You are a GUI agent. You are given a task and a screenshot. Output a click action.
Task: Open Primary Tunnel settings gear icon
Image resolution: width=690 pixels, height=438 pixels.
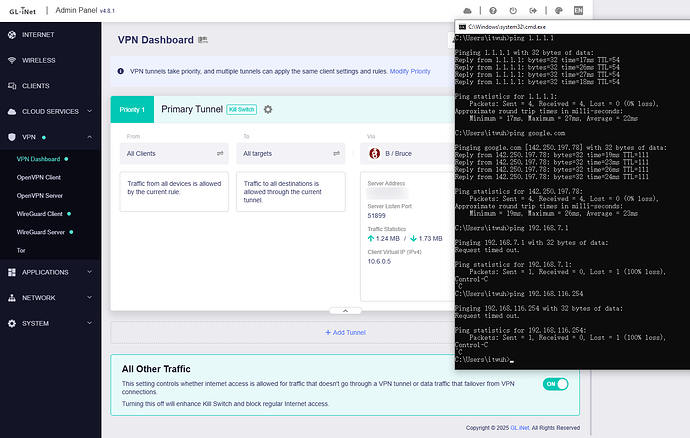[267, 109]
